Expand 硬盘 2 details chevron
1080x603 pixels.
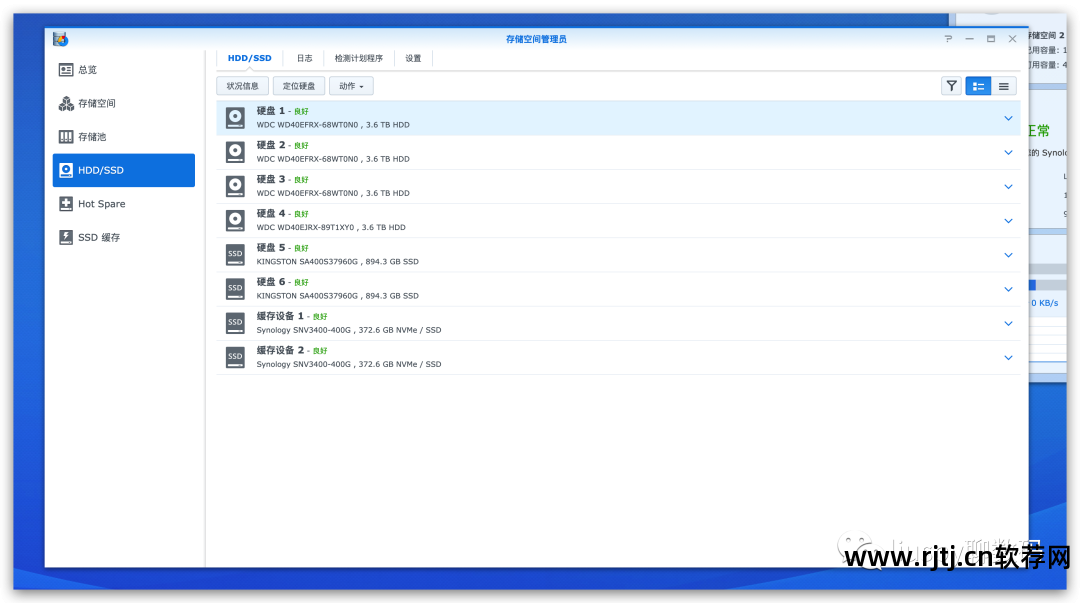1008,153
